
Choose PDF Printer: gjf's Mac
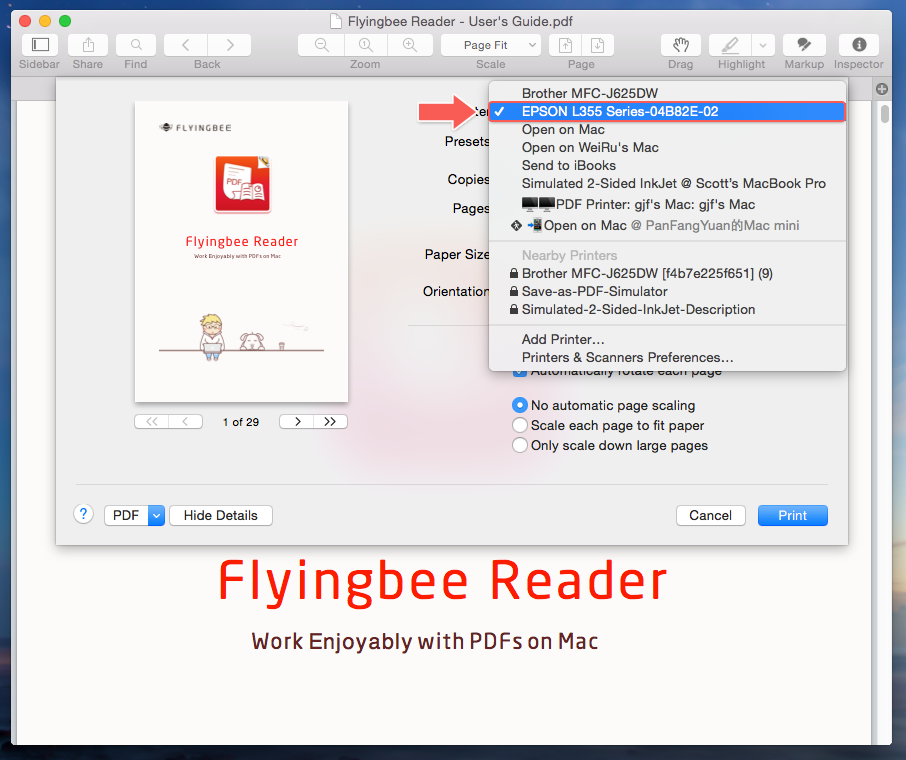[x=667, y=204]
